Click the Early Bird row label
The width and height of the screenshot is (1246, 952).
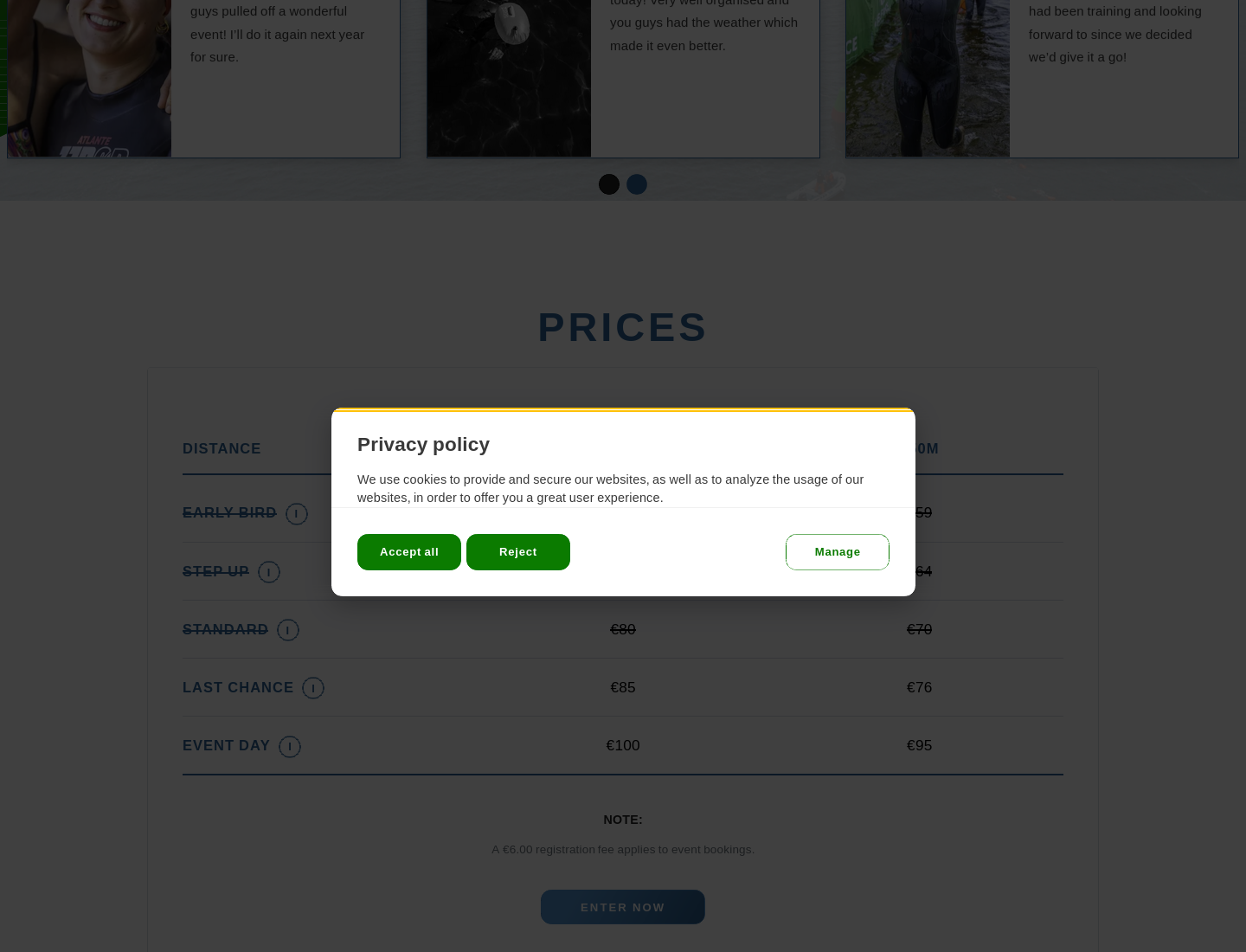click(x=229, y=512)
